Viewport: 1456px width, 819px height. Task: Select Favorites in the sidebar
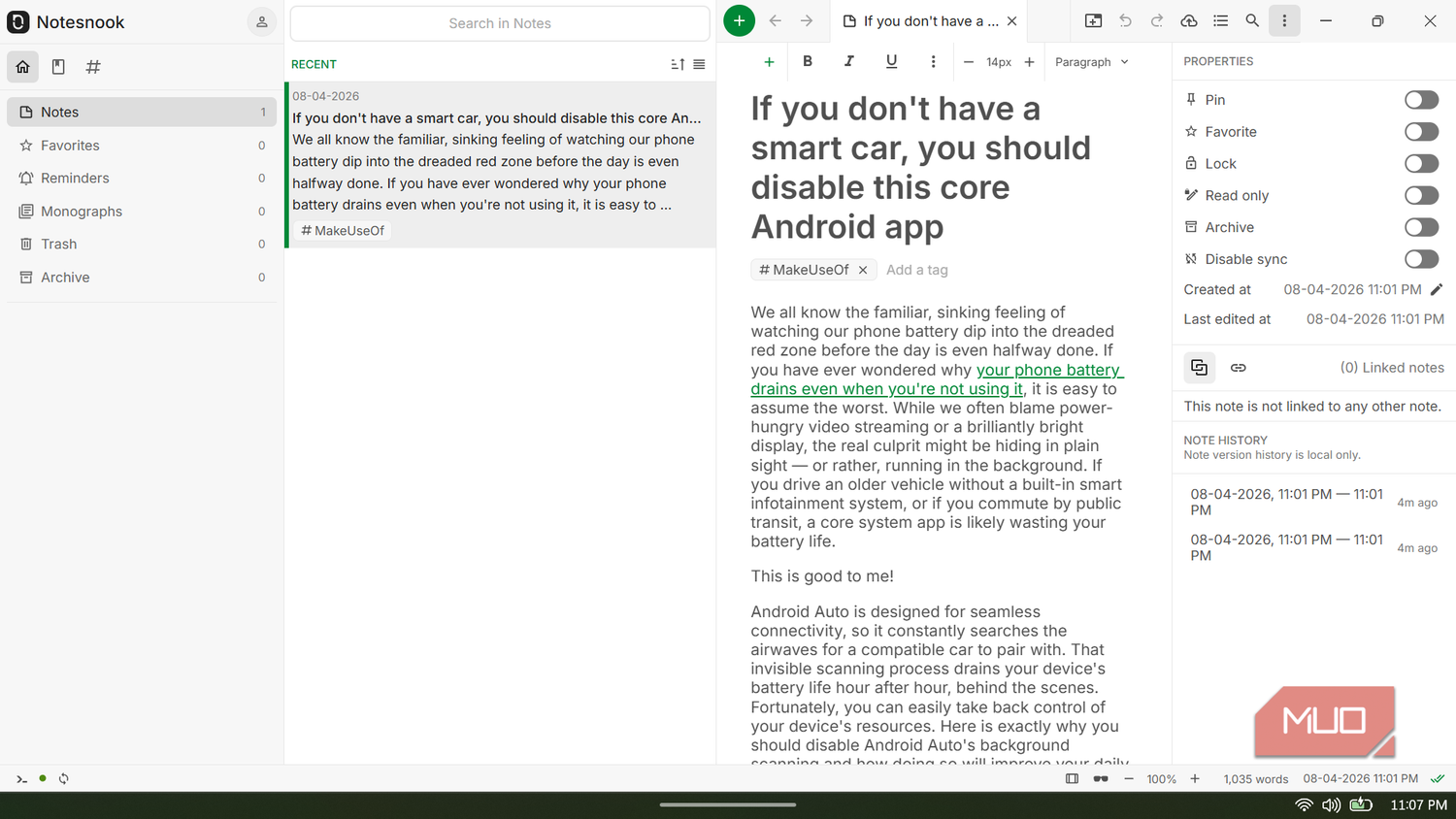click(x=142, y=146)
